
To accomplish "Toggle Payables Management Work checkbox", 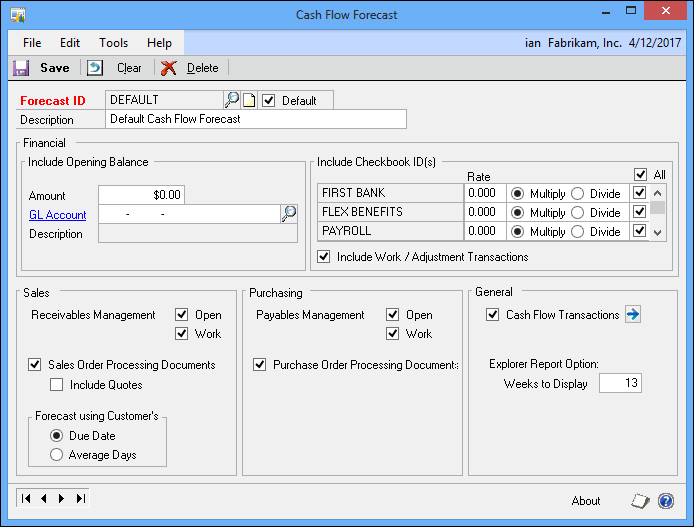I will pyautogui.click(x=393, y=334).
